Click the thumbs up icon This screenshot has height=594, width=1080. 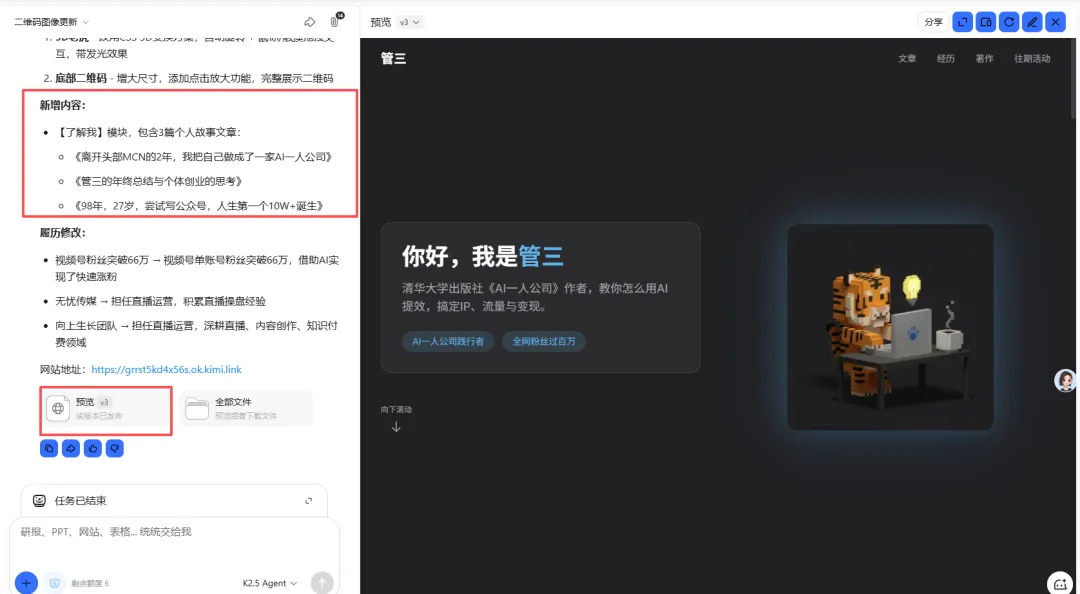(x=93, y=449)
